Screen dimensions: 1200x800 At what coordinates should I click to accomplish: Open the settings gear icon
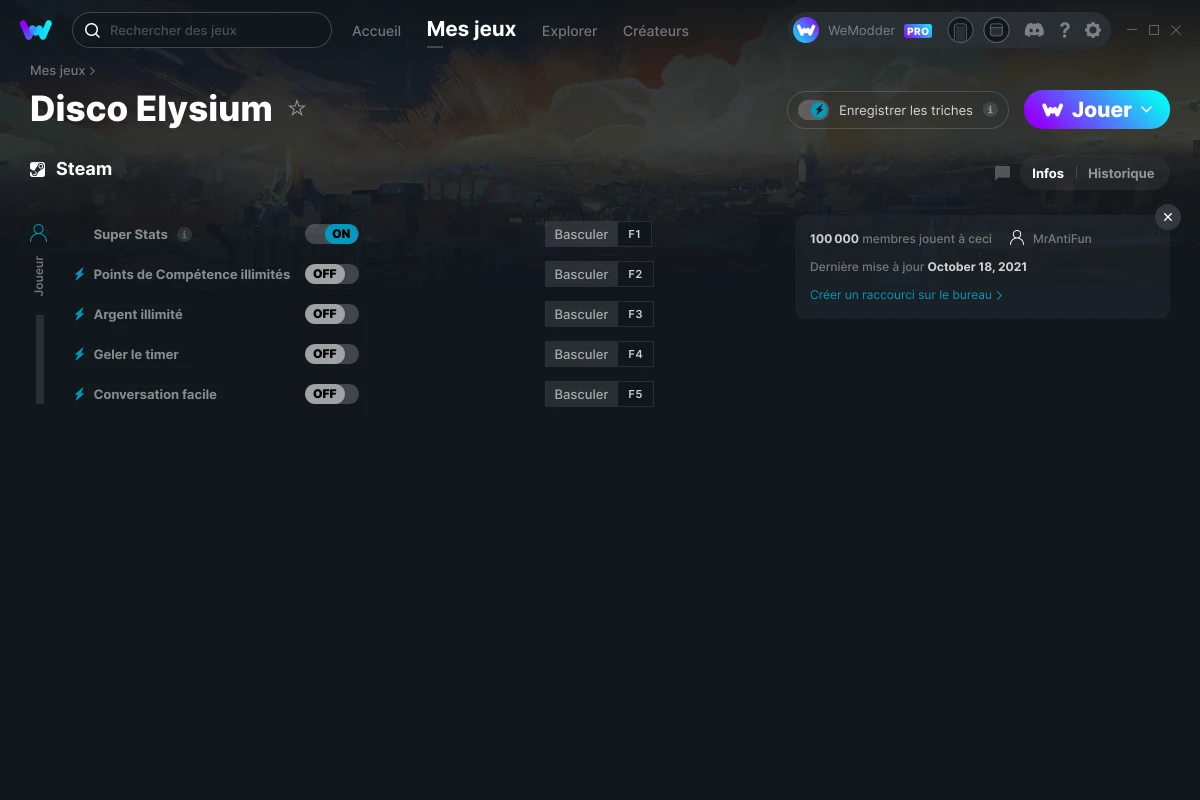coord(1093,30)
